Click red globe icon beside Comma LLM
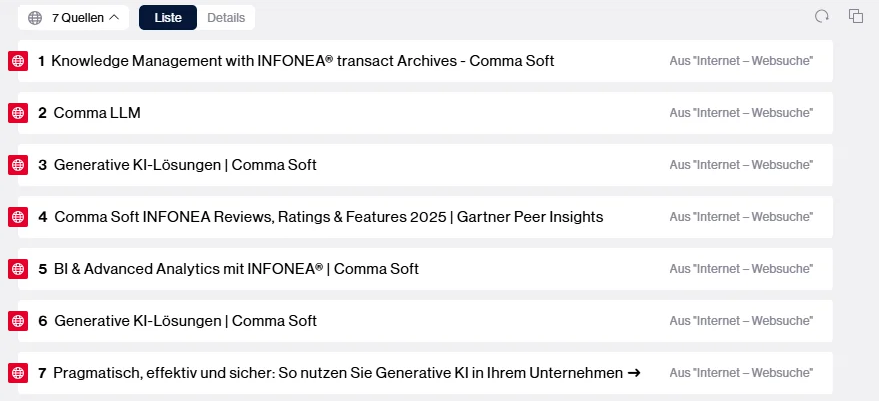The image size is (879, 401). [17, 113]
